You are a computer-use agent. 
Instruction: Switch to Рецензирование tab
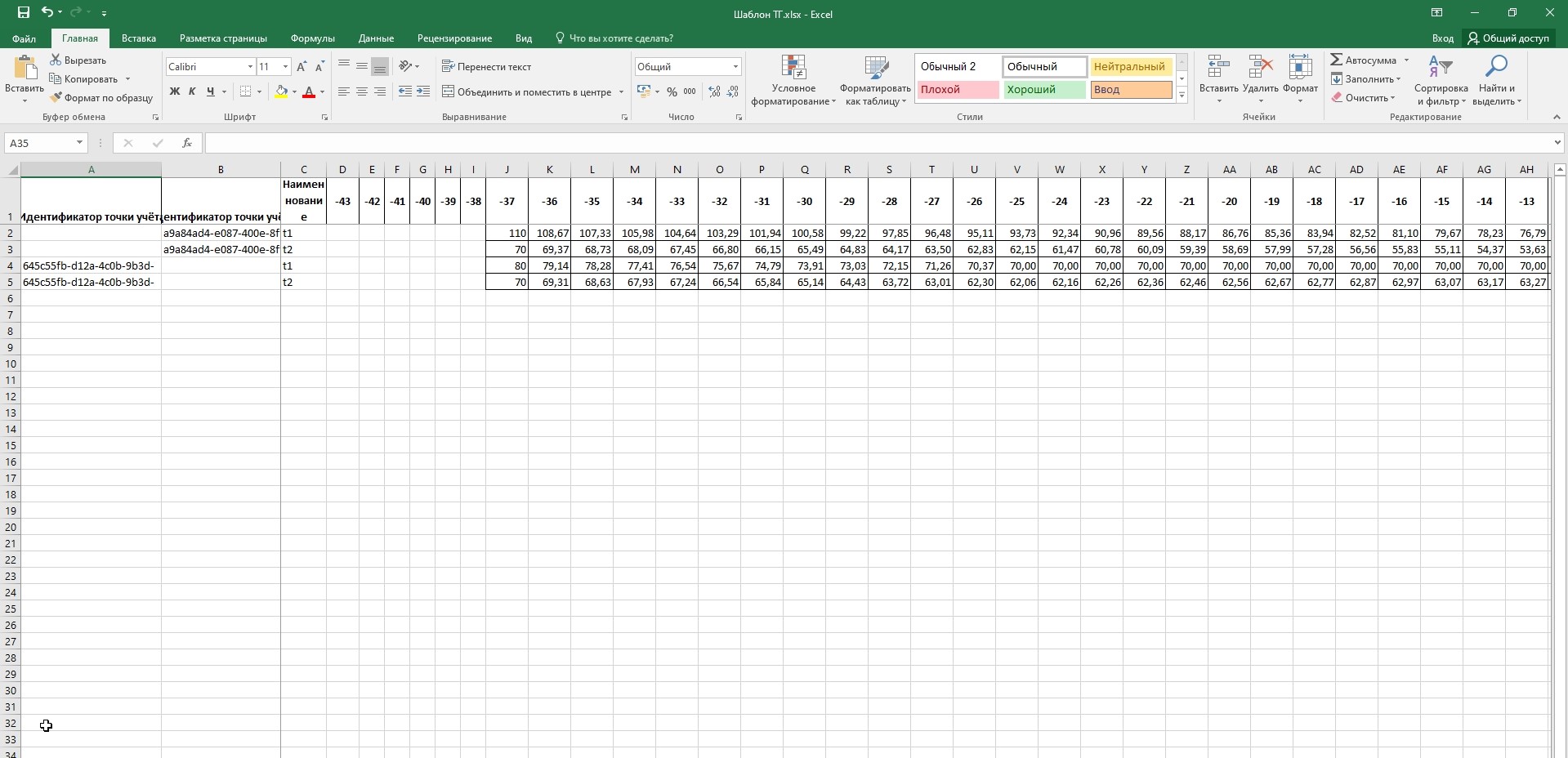pos(454,38)
